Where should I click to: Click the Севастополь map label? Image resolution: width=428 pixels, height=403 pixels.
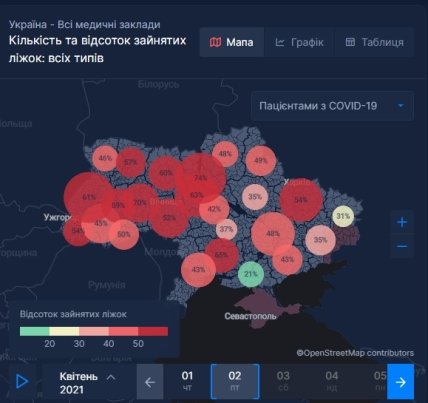pyautogui.click(x=250, y=316)
